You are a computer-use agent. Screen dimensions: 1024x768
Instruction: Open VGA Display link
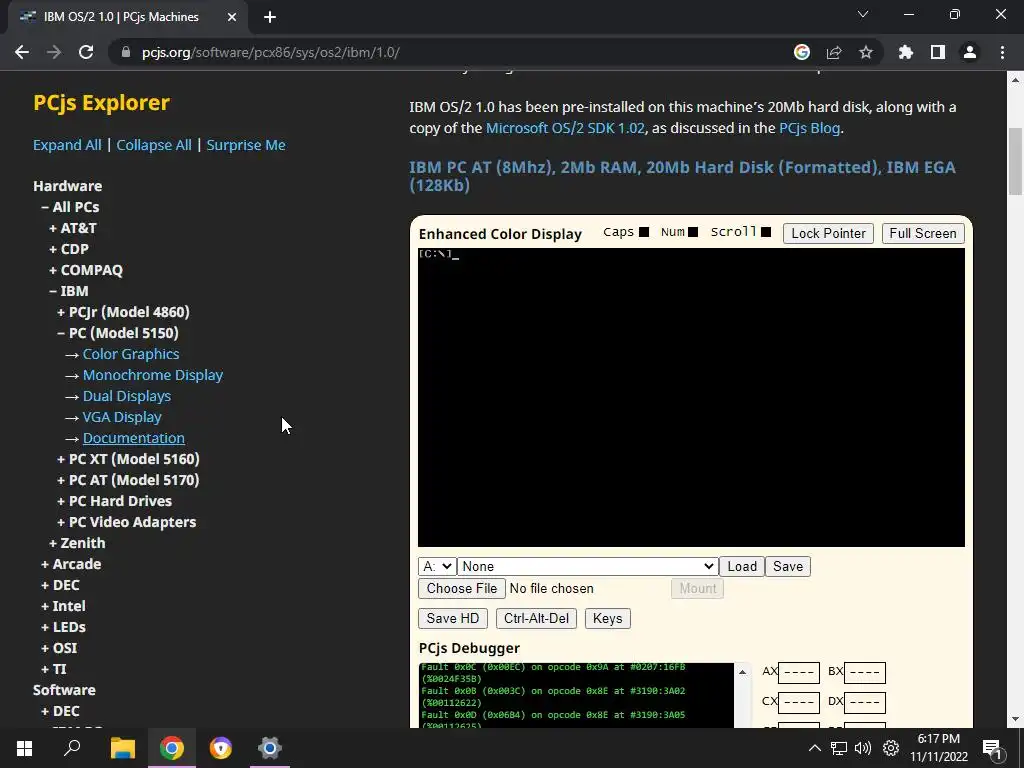click(x=122, y=417)
